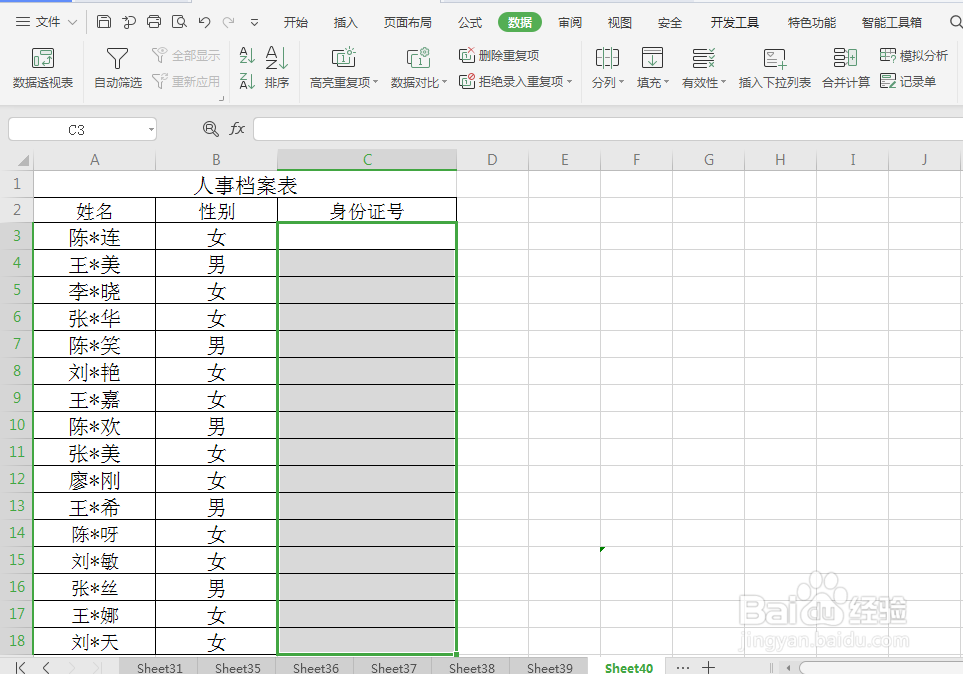Viewport: 963px width, 674px height.
Task: Select the 拒绝录入重复项 reject duplicates tool
Action: pos(510,80)
